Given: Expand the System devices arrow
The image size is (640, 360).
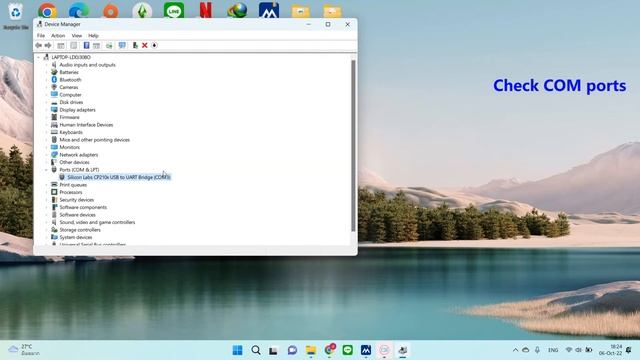Looking at the screenshot, I should coord(47,237).
